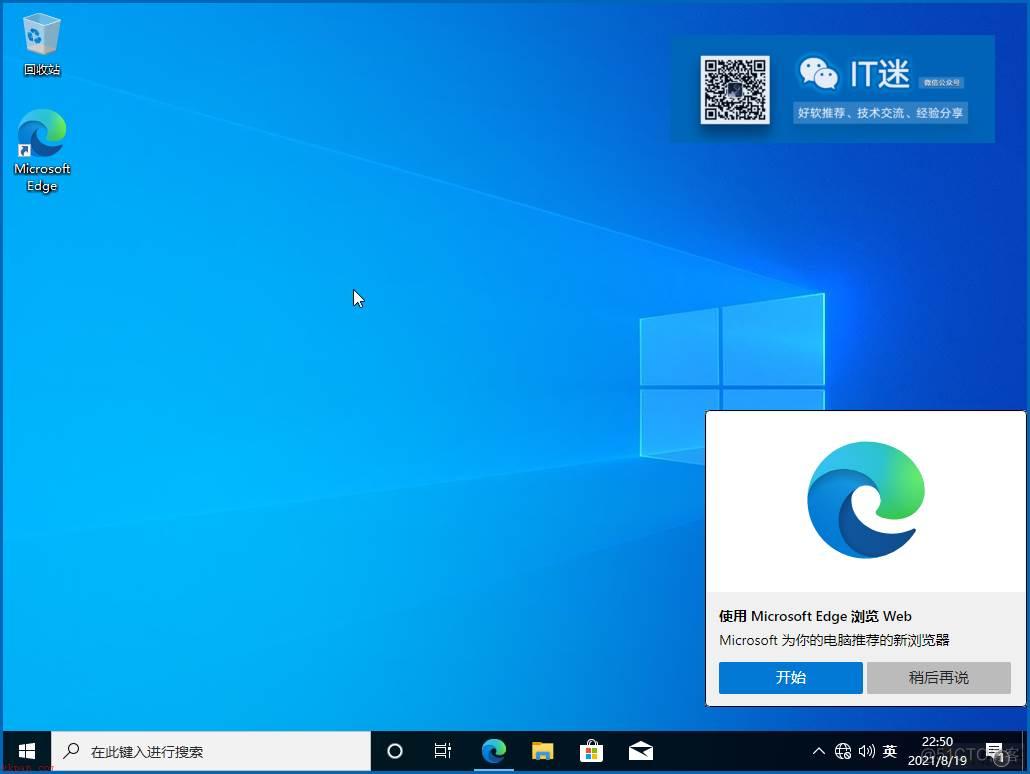Screen dimensions: 1030x774
Task: Open the Recycle Bin desktop icon
Action: tap(41, 45)
